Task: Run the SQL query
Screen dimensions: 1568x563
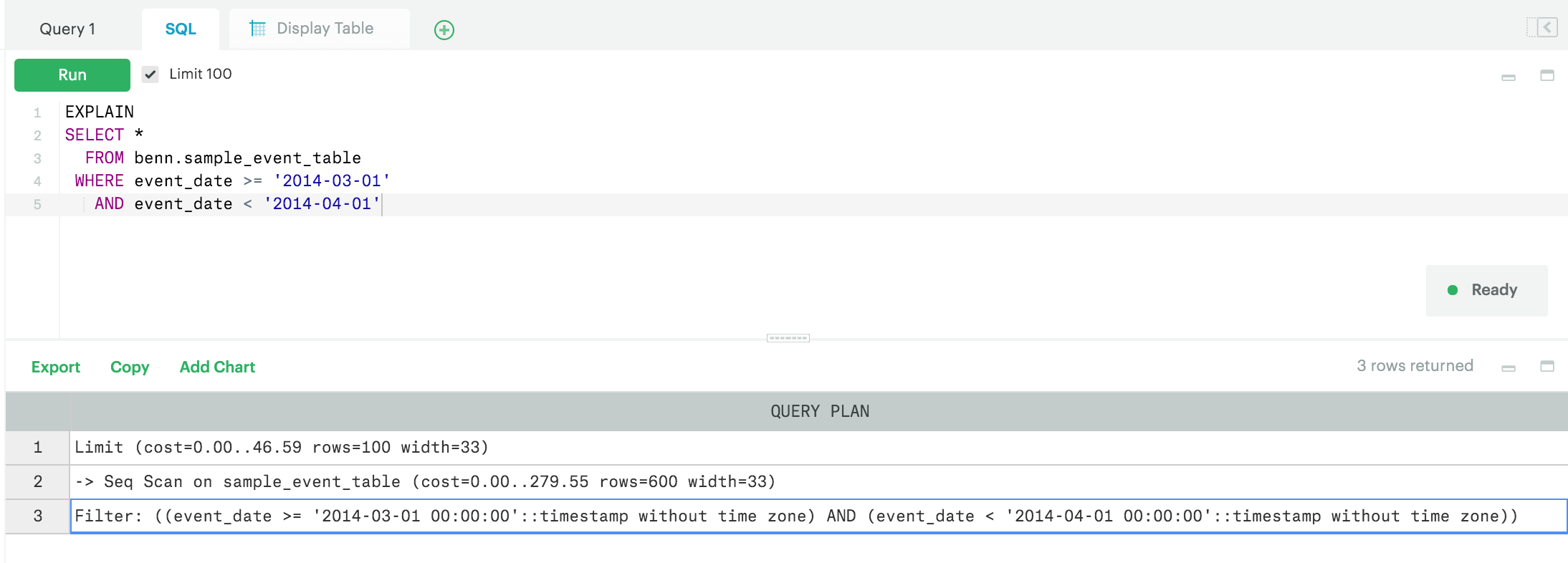Action: 72,75
